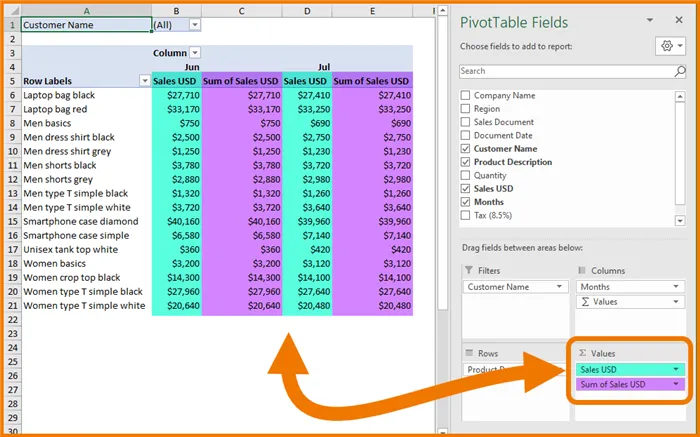Open the Column labels filter dropdown

195,52
